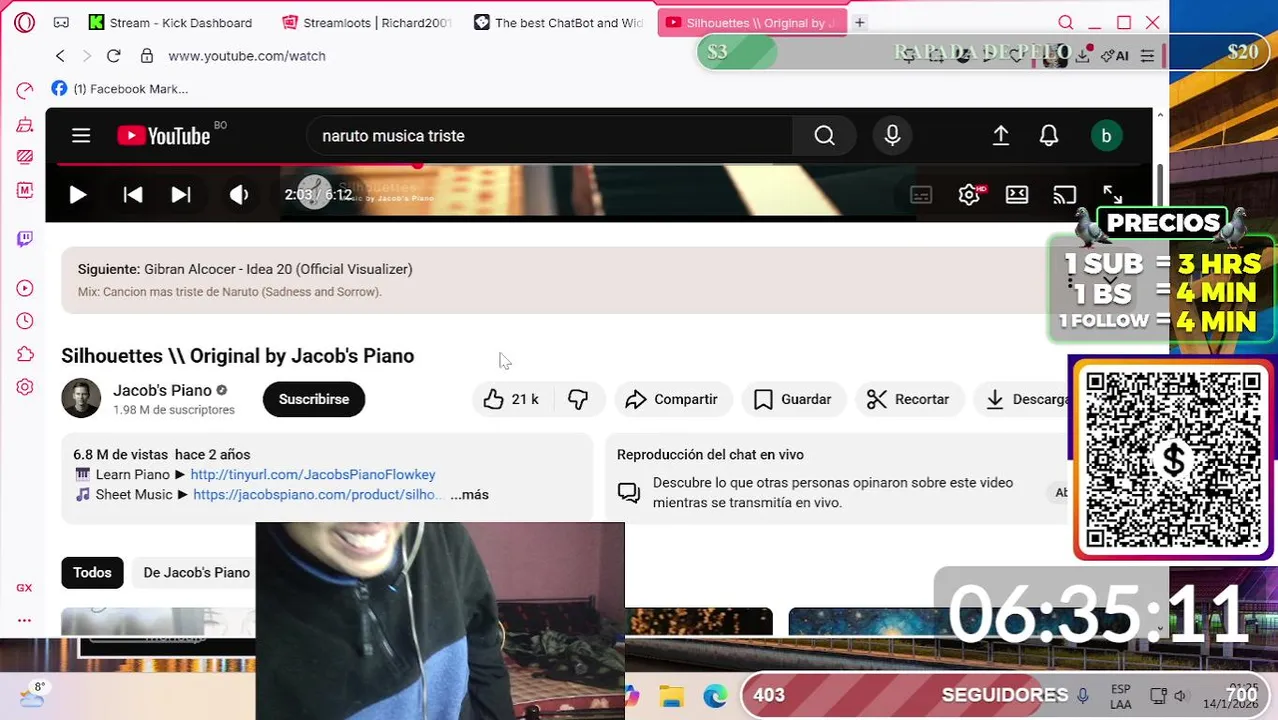Skip to next video
1278x720 pixels.
181,195
